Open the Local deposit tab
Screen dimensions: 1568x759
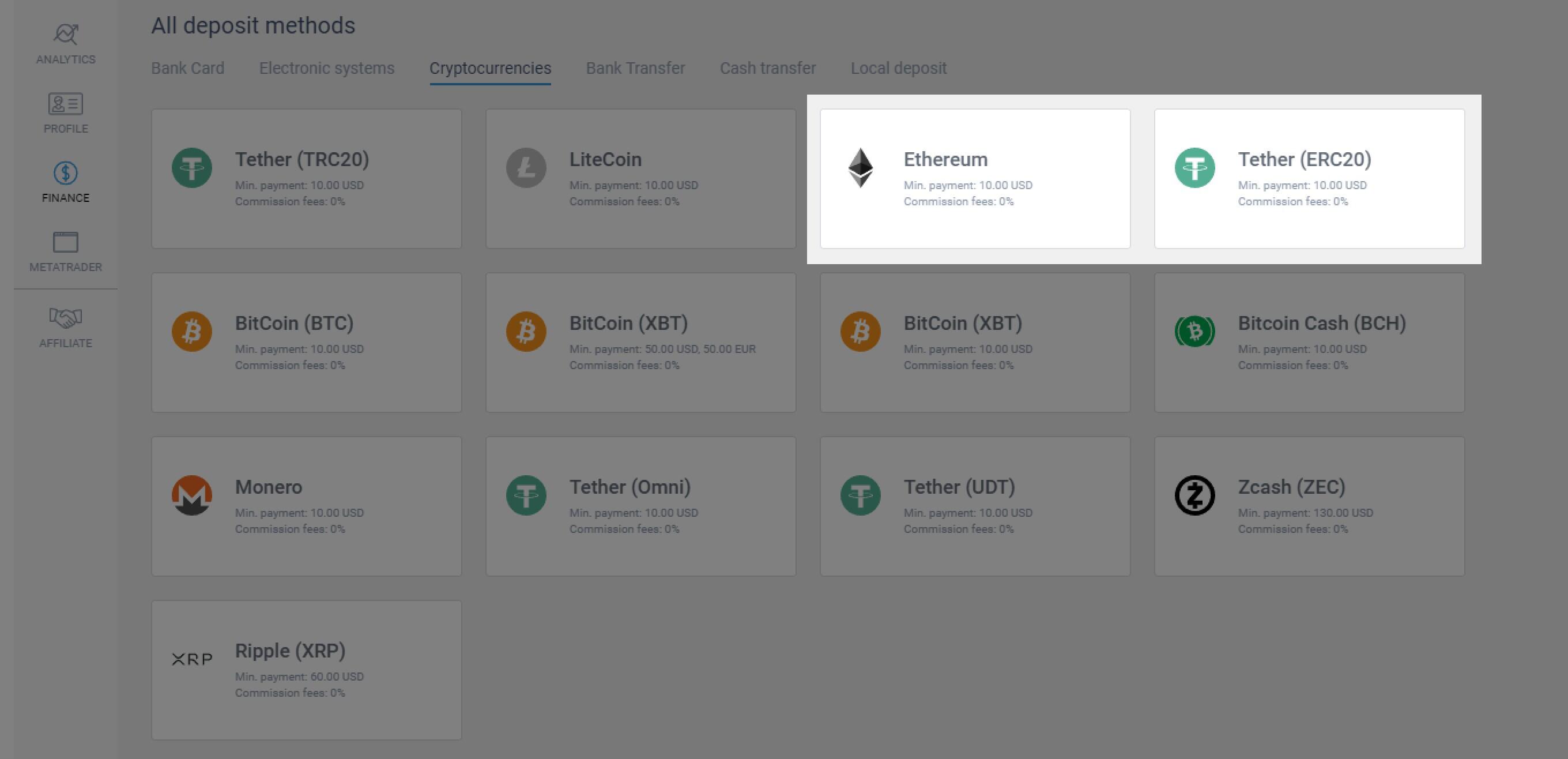tap(899, 68)
